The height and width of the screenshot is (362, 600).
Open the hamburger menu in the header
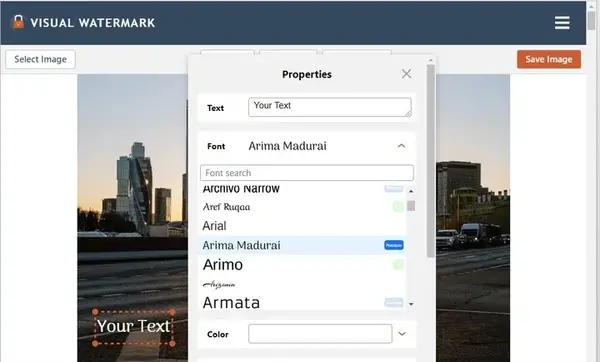point(562,23)
